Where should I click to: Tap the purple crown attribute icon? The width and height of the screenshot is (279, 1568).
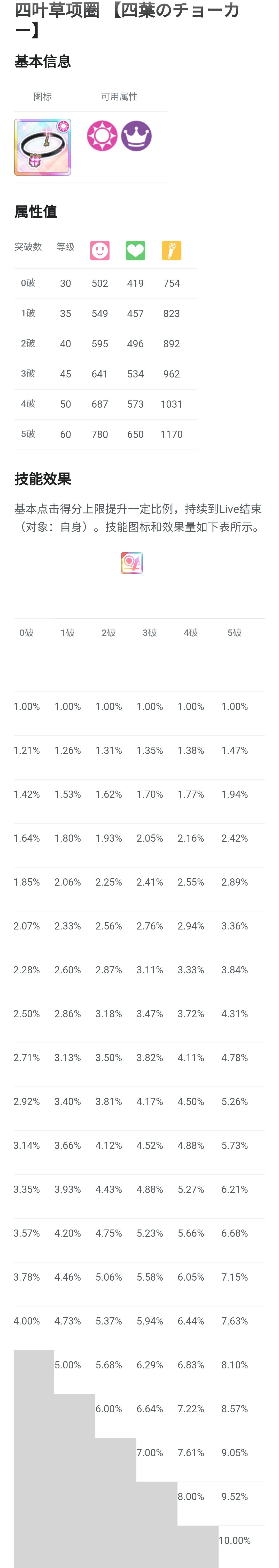click(x=136, y=136)
